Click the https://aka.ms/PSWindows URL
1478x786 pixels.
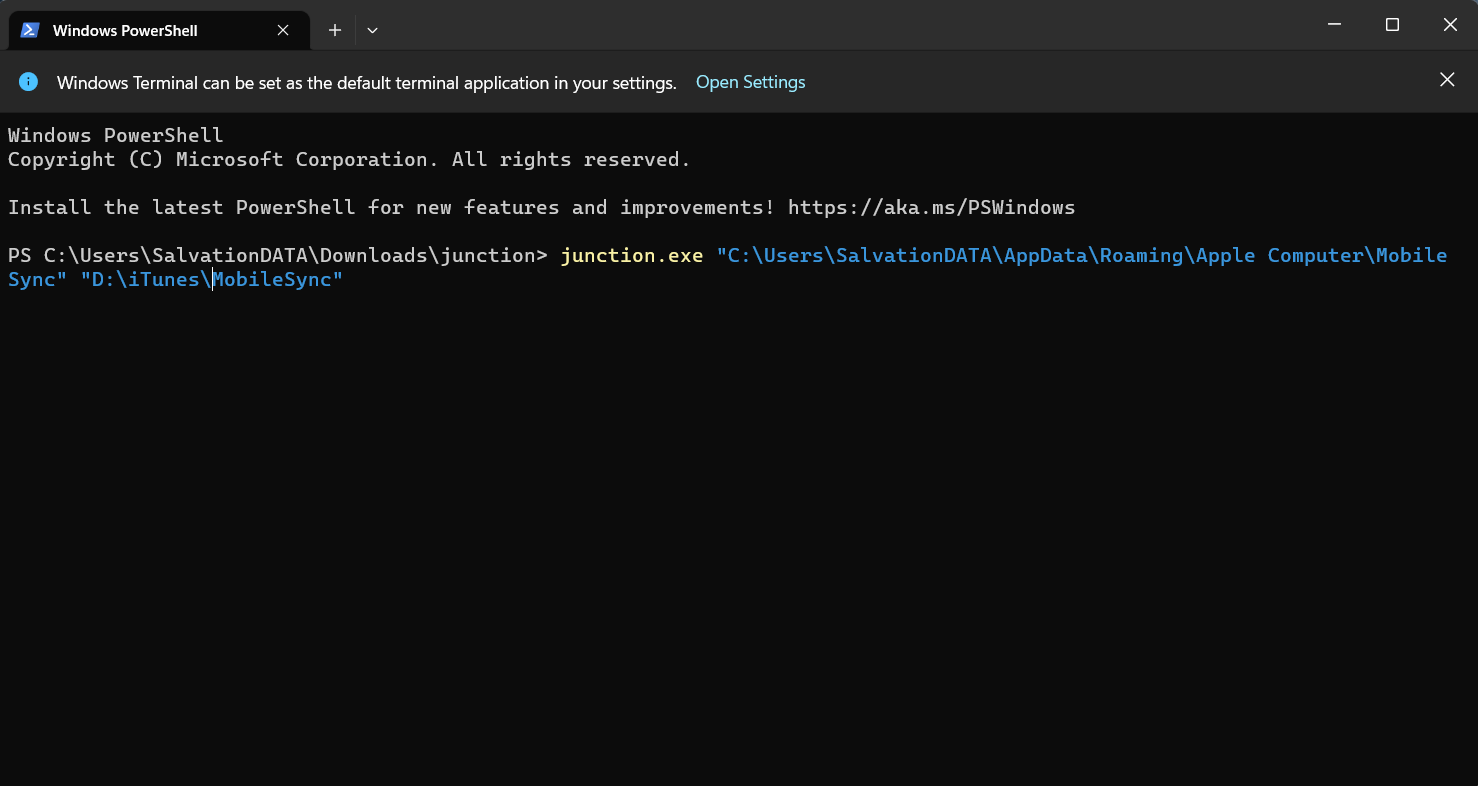[x=931, y=207]
